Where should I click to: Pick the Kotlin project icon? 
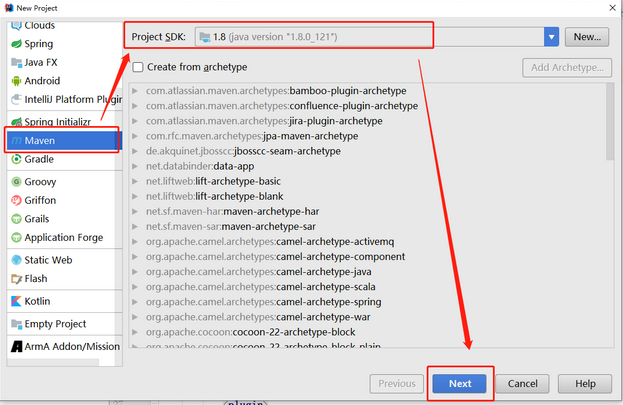click(16, 301)
